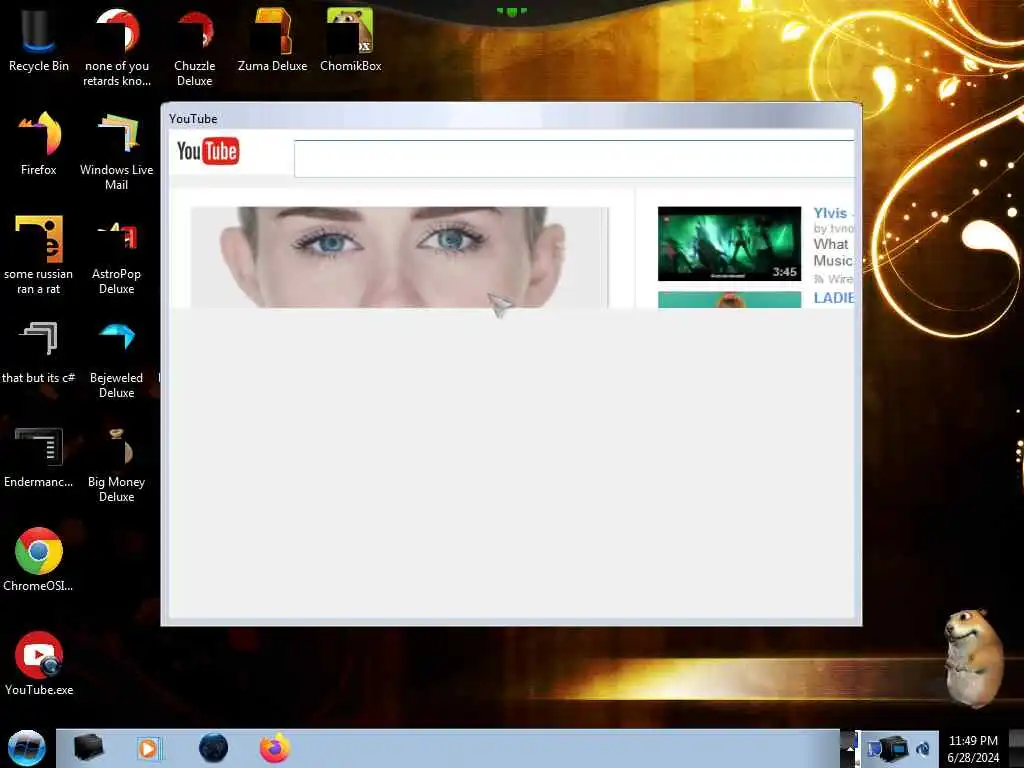Launch the Bejeweled Deluxe desktop icon
The height and width of the screenshot is (768, 1024).
point(117,360)
